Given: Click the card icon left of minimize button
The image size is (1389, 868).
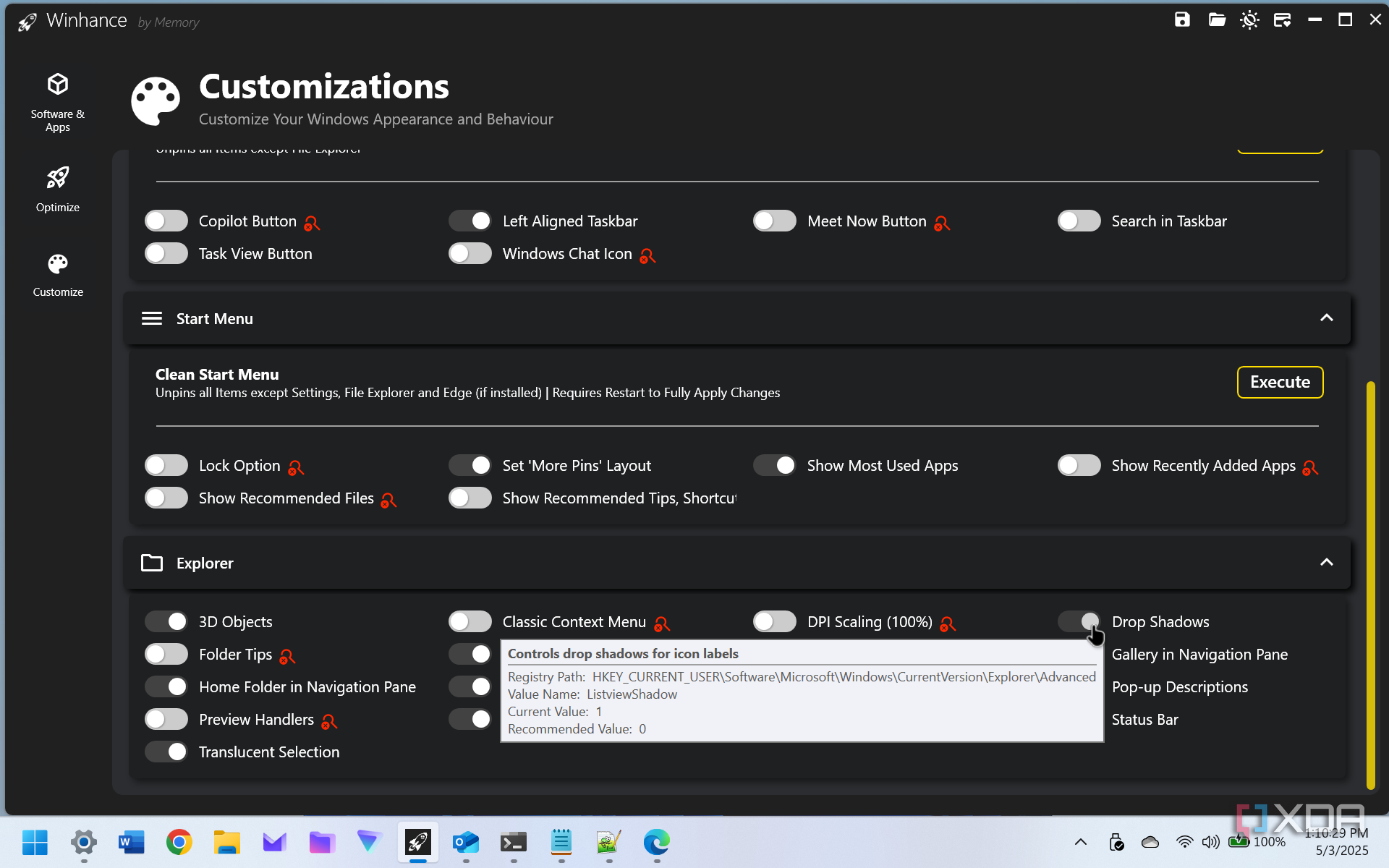Looking at the screenshot, I should [x=1282, y=20].
